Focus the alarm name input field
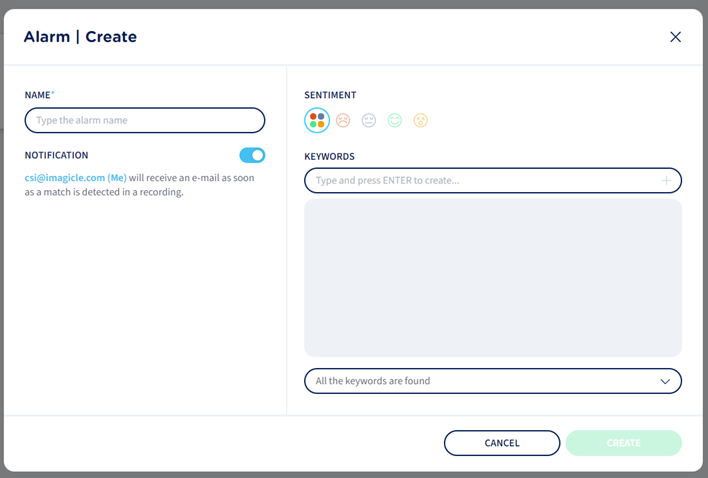708x478 pixels. coord(145,120)
